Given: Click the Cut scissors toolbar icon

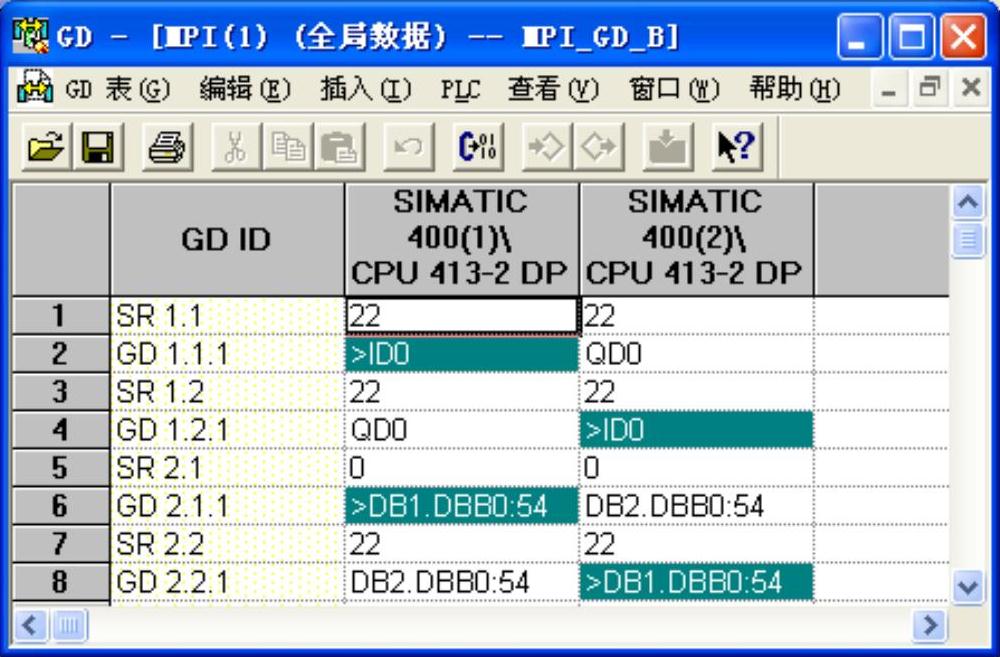Looking at the screenshot, I should (236, 147).
